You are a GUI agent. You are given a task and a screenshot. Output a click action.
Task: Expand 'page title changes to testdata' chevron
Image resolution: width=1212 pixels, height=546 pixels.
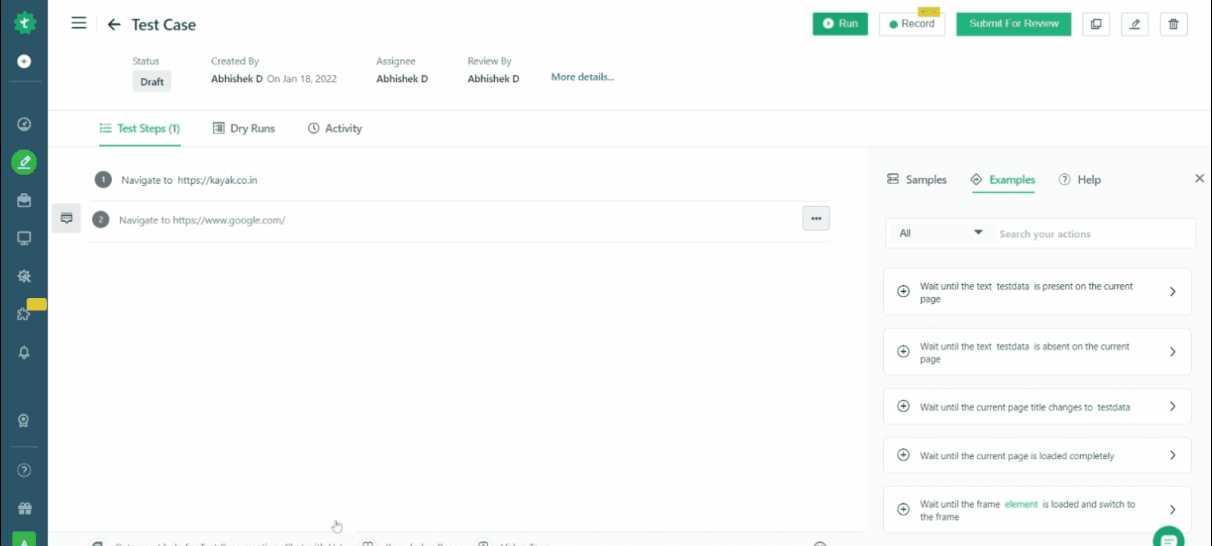1173,406
